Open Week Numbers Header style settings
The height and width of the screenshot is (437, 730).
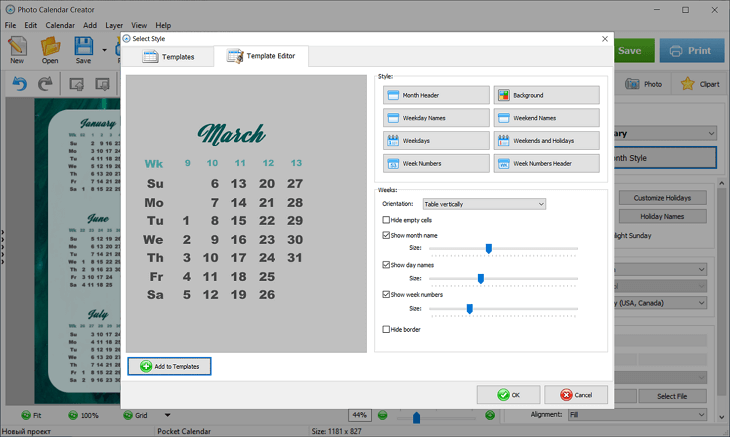point(547,163)
